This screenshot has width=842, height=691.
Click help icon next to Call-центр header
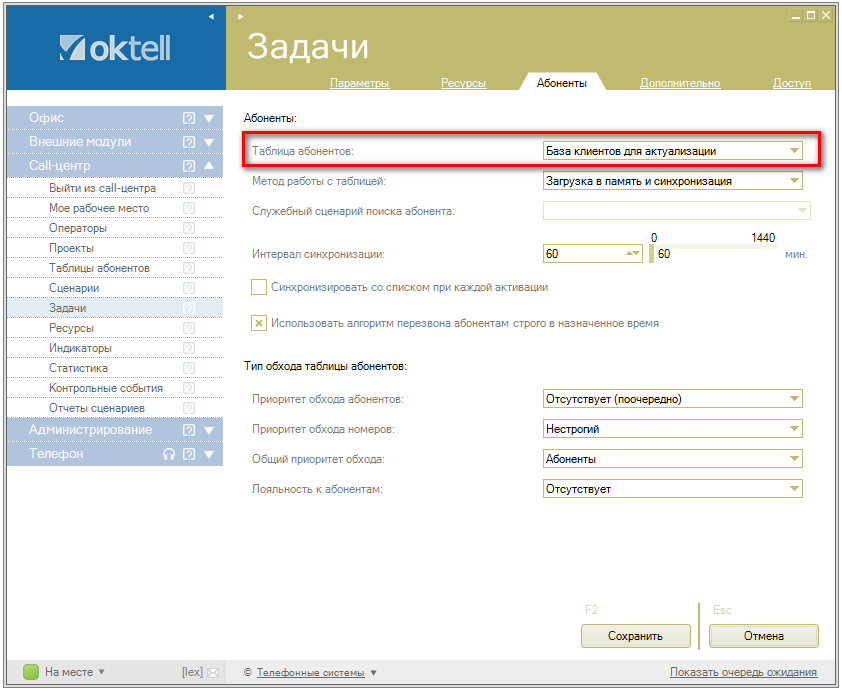click(189, 166)
